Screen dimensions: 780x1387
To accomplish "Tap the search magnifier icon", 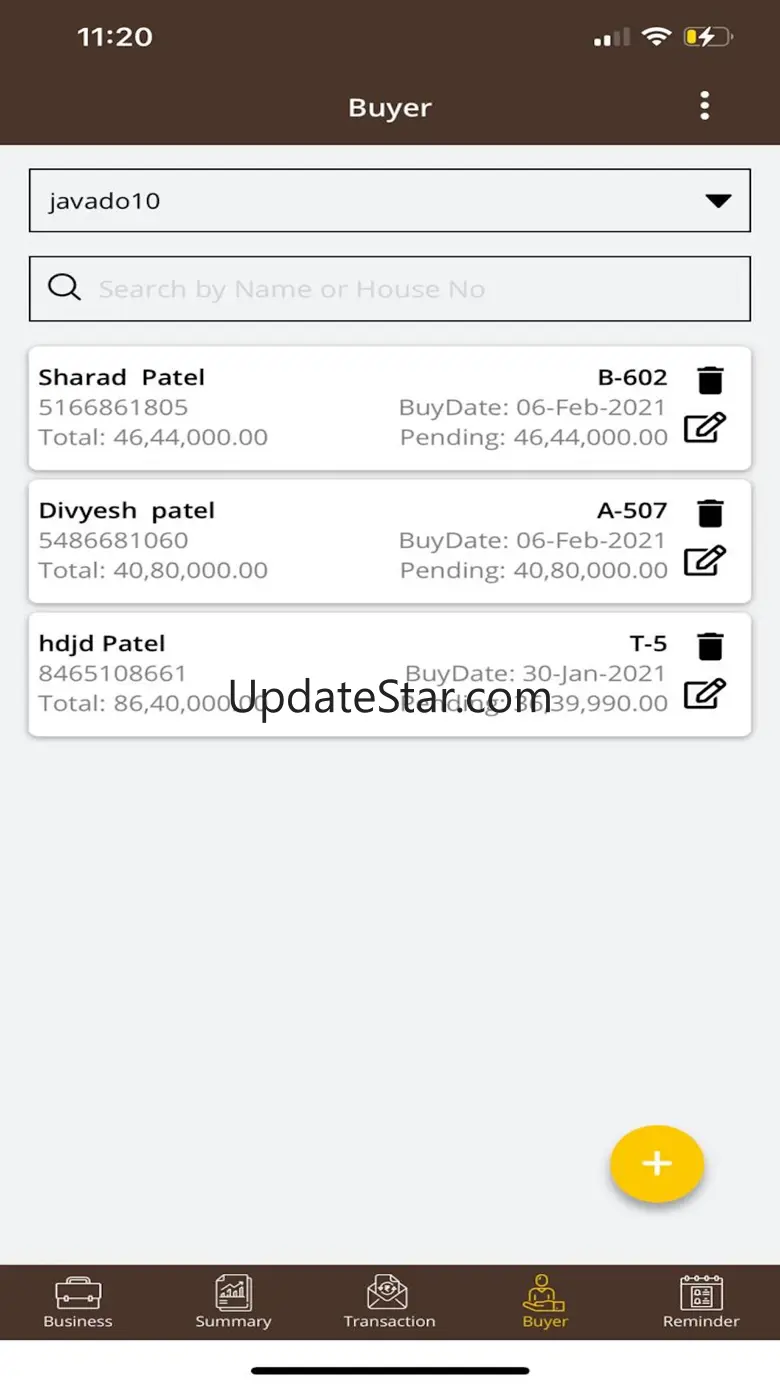I will 65,288.
